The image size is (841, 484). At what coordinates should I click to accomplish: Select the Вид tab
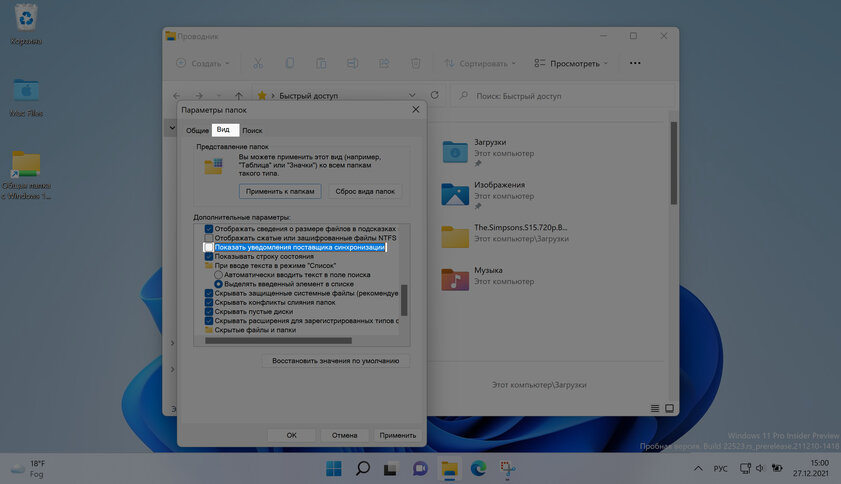[224, 130]
